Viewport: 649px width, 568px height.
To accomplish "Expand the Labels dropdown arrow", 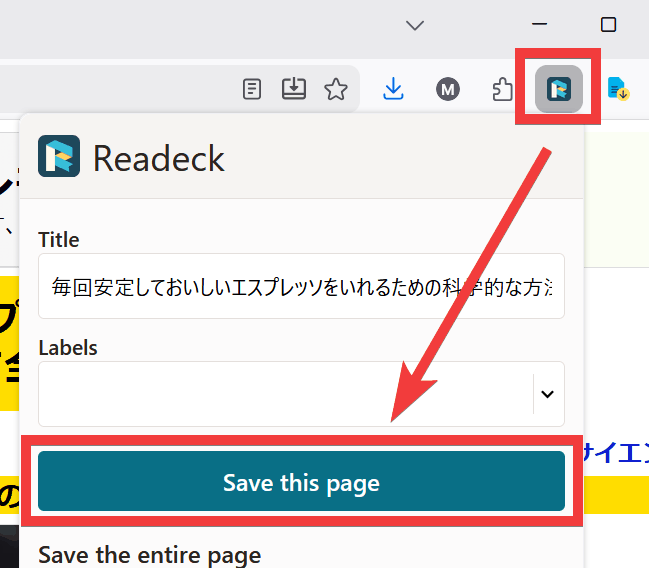I will click(x=547, y=394).
